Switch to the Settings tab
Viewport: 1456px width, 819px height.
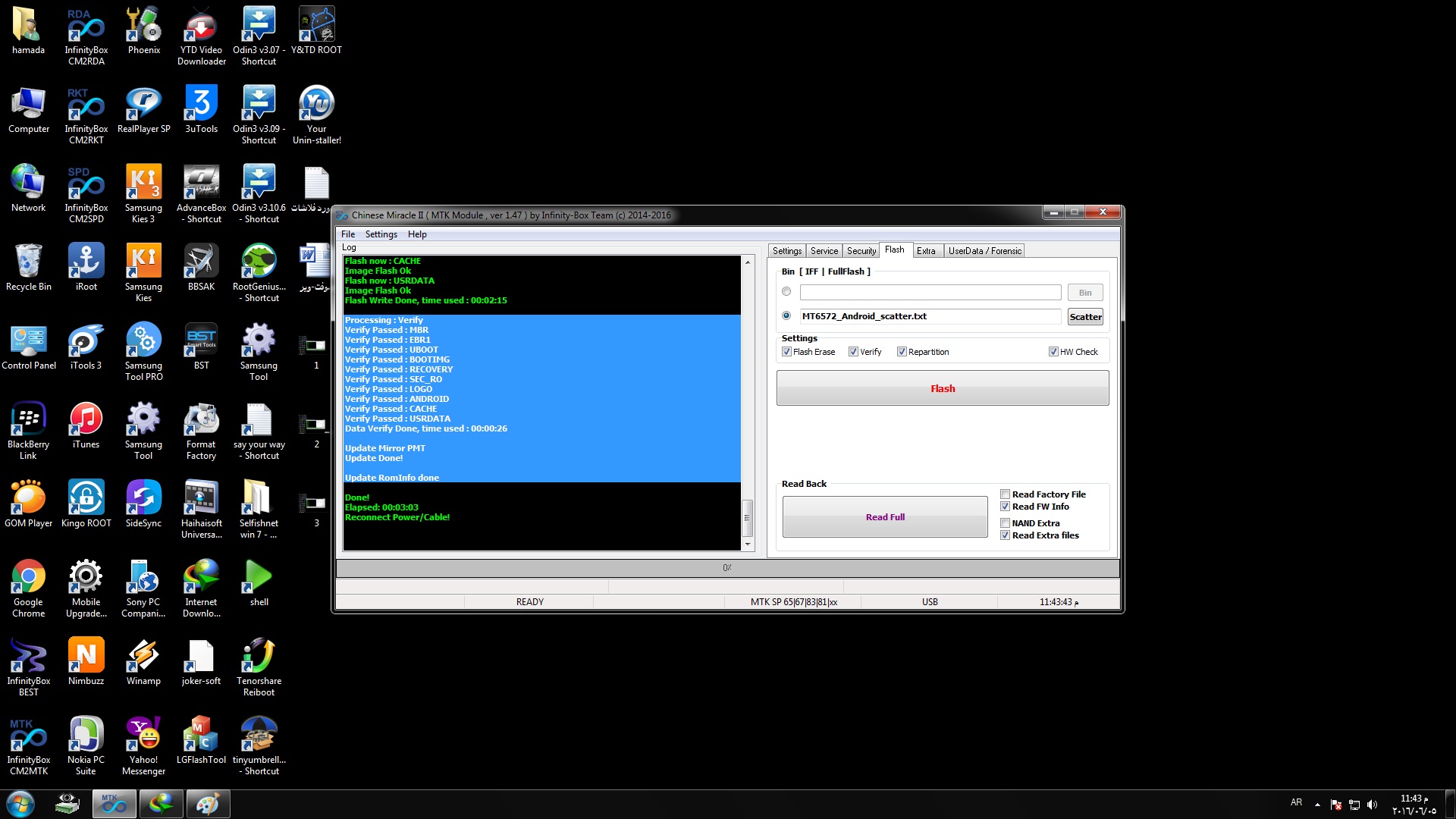point(787,251)
